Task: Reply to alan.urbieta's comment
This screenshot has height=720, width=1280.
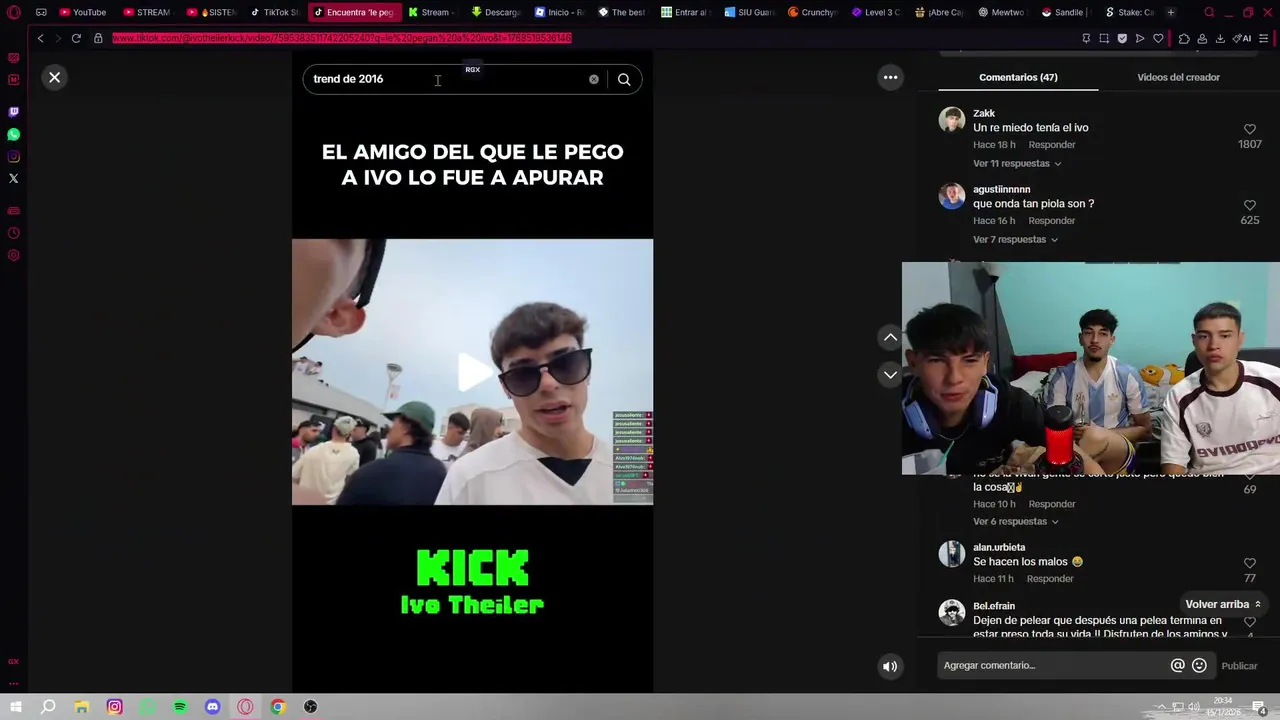Action: 1050,578
